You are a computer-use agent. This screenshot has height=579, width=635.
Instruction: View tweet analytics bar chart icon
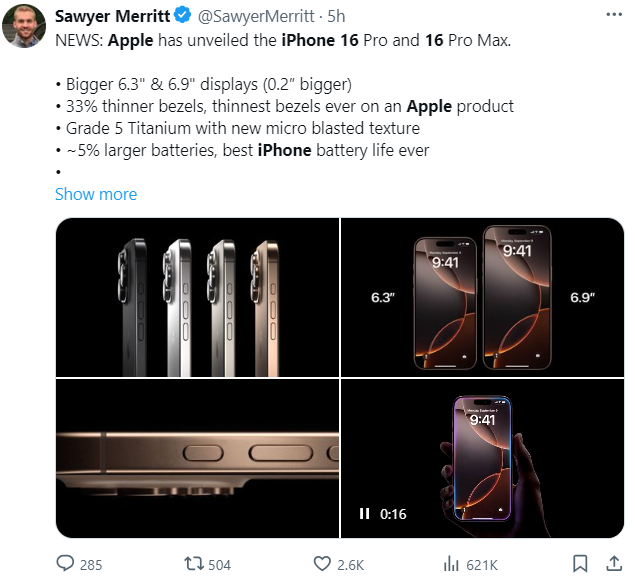(x=451, y=564)
